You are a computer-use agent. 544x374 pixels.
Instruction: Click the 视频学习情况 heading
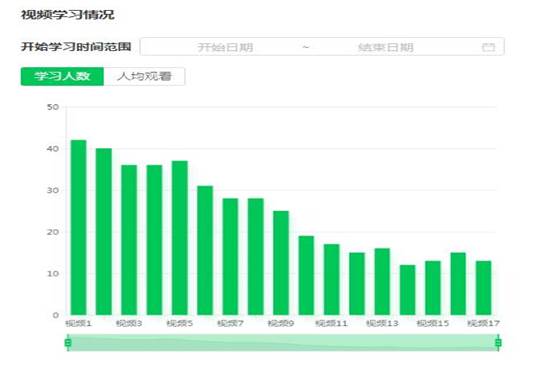pos(68,15)
